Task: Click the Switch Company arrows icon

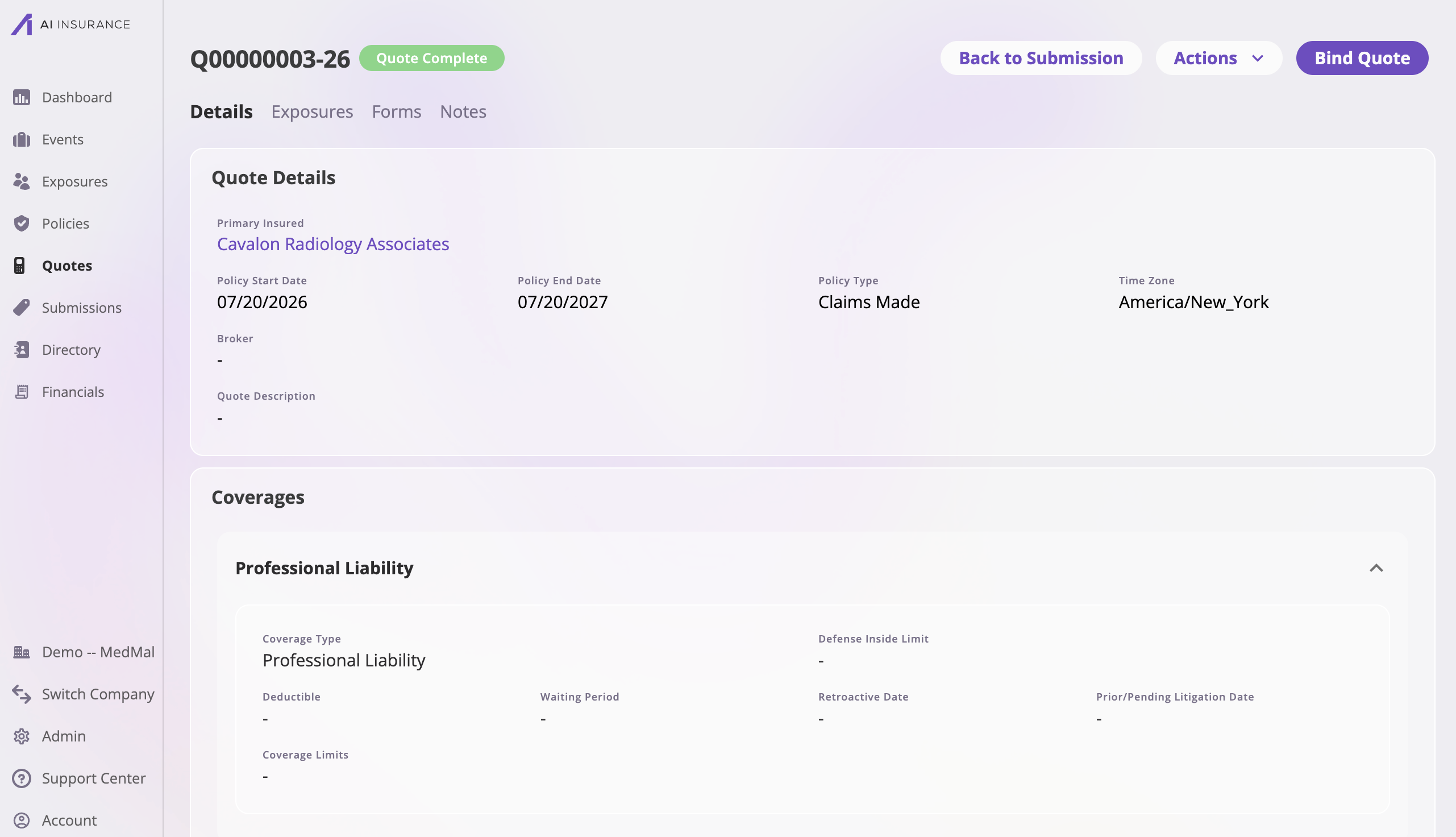Action: click(x=21, y=694)
